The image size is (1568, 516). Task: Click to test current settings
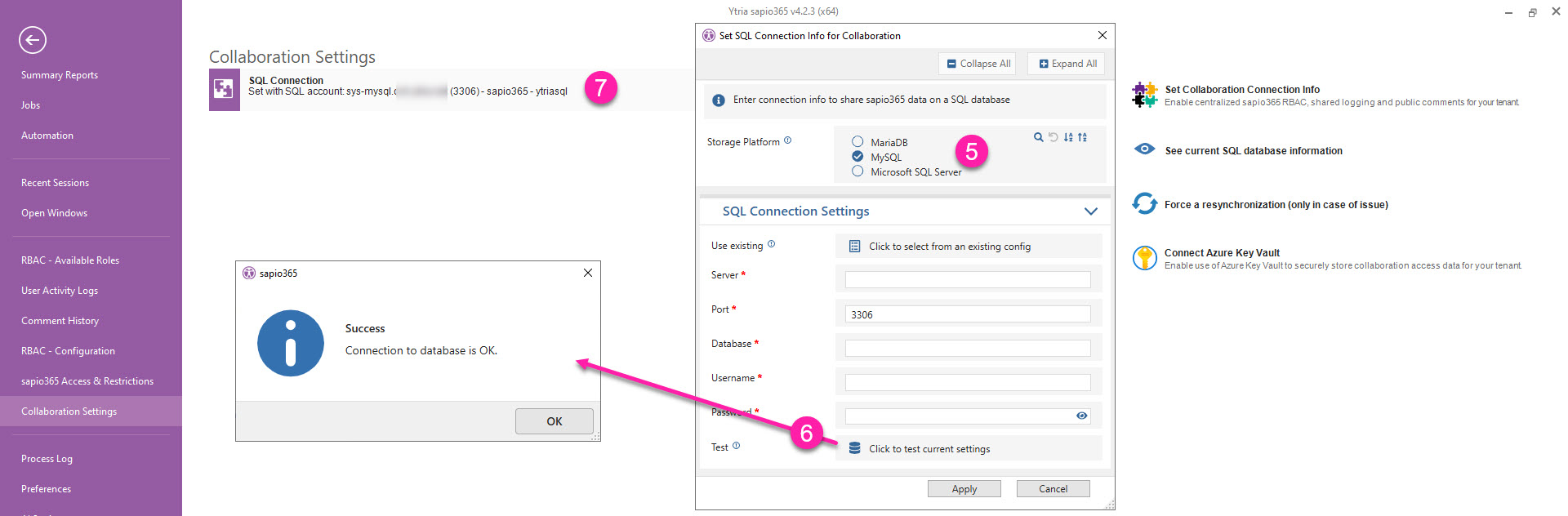(x=969, y=448)
